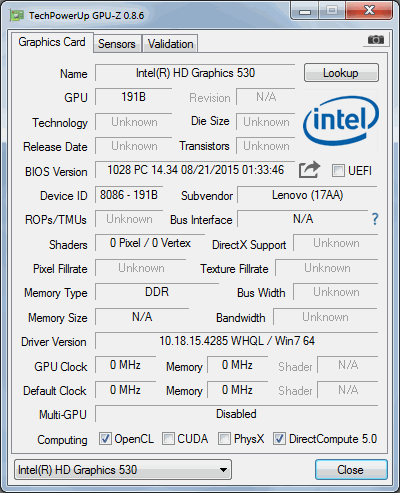Switch to the Sensors tab
400x493 pixels.
[117, 44]
